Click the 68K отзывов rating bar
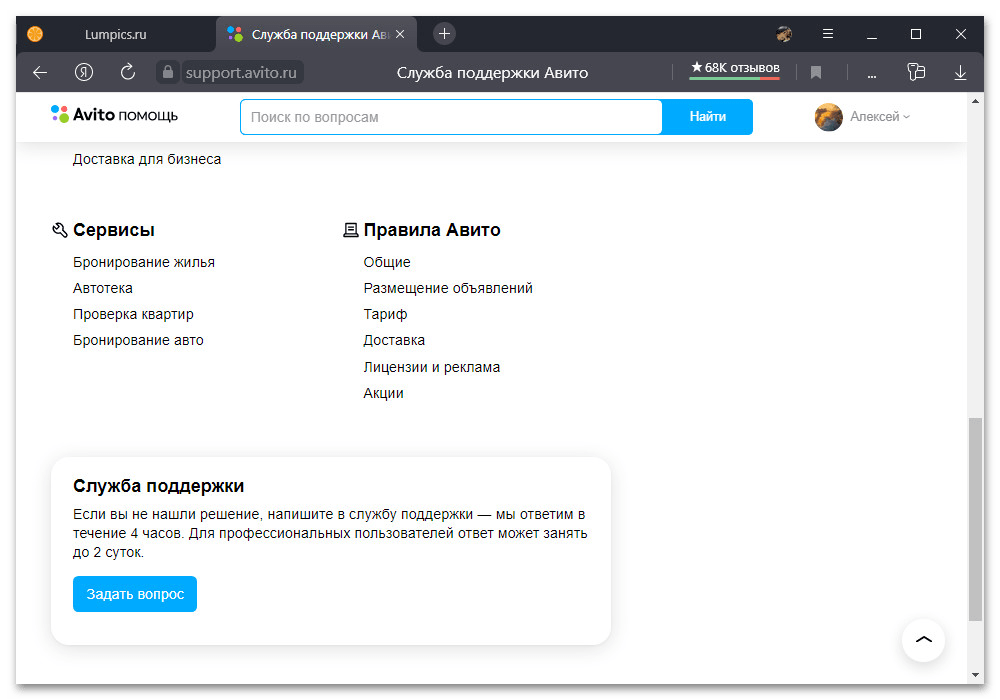This screenshot has height=700, width=1000. point(734,69)
